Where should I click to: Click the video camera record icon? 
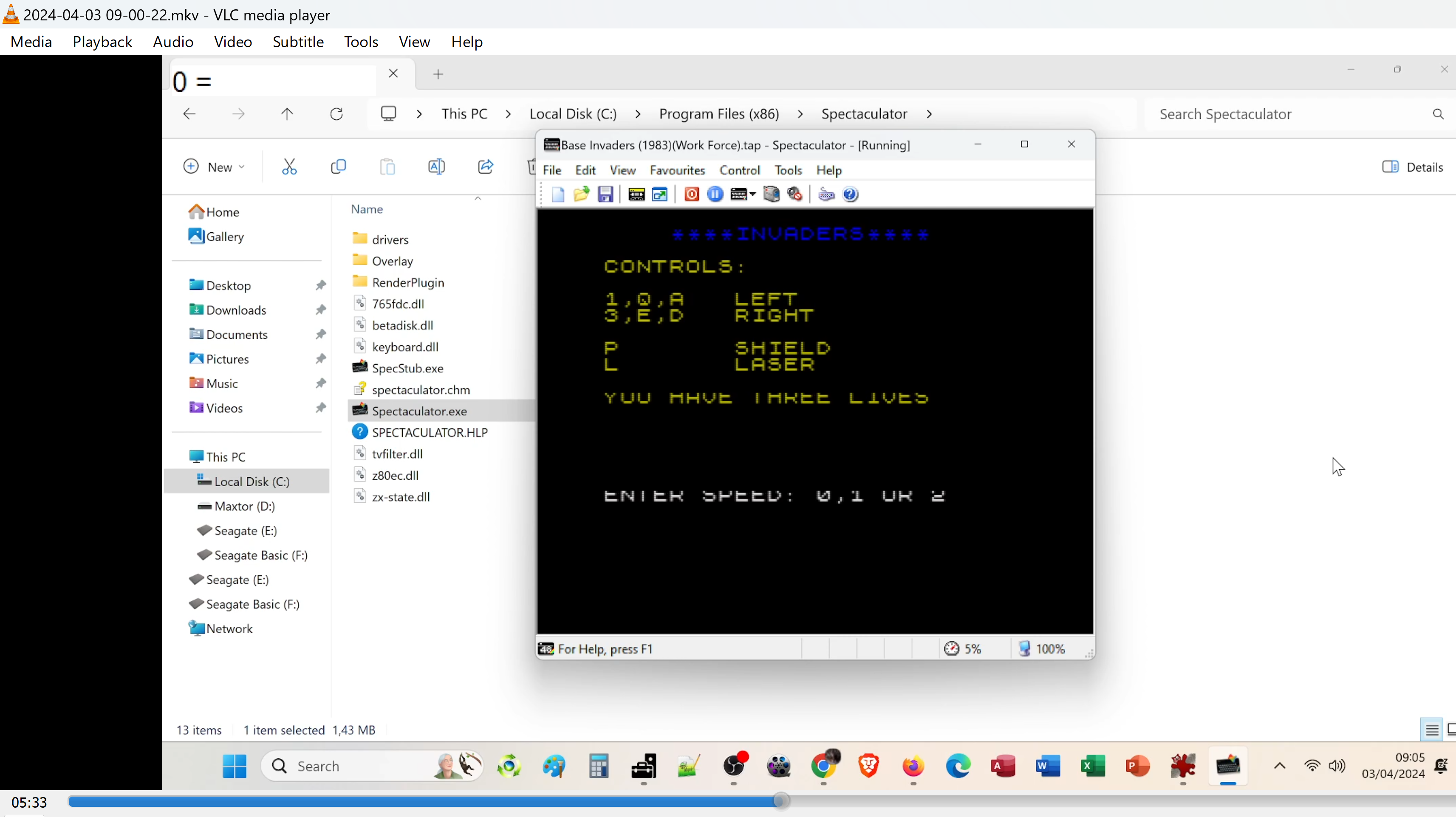coord(771,194)
